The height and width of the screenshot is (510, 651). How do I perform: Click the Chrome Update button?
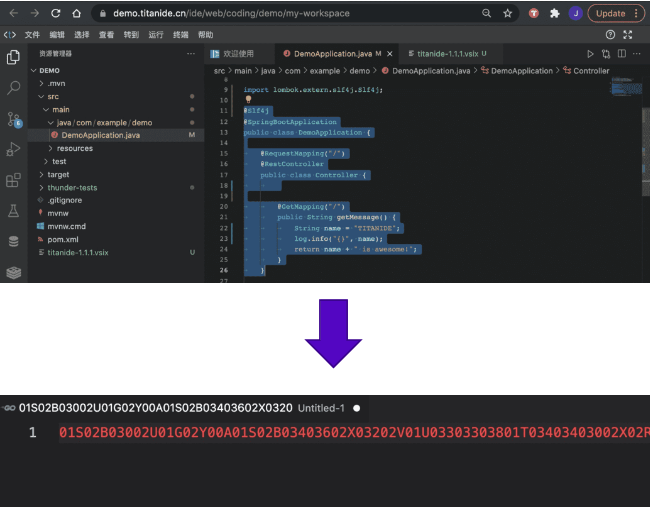click(610, 14)
